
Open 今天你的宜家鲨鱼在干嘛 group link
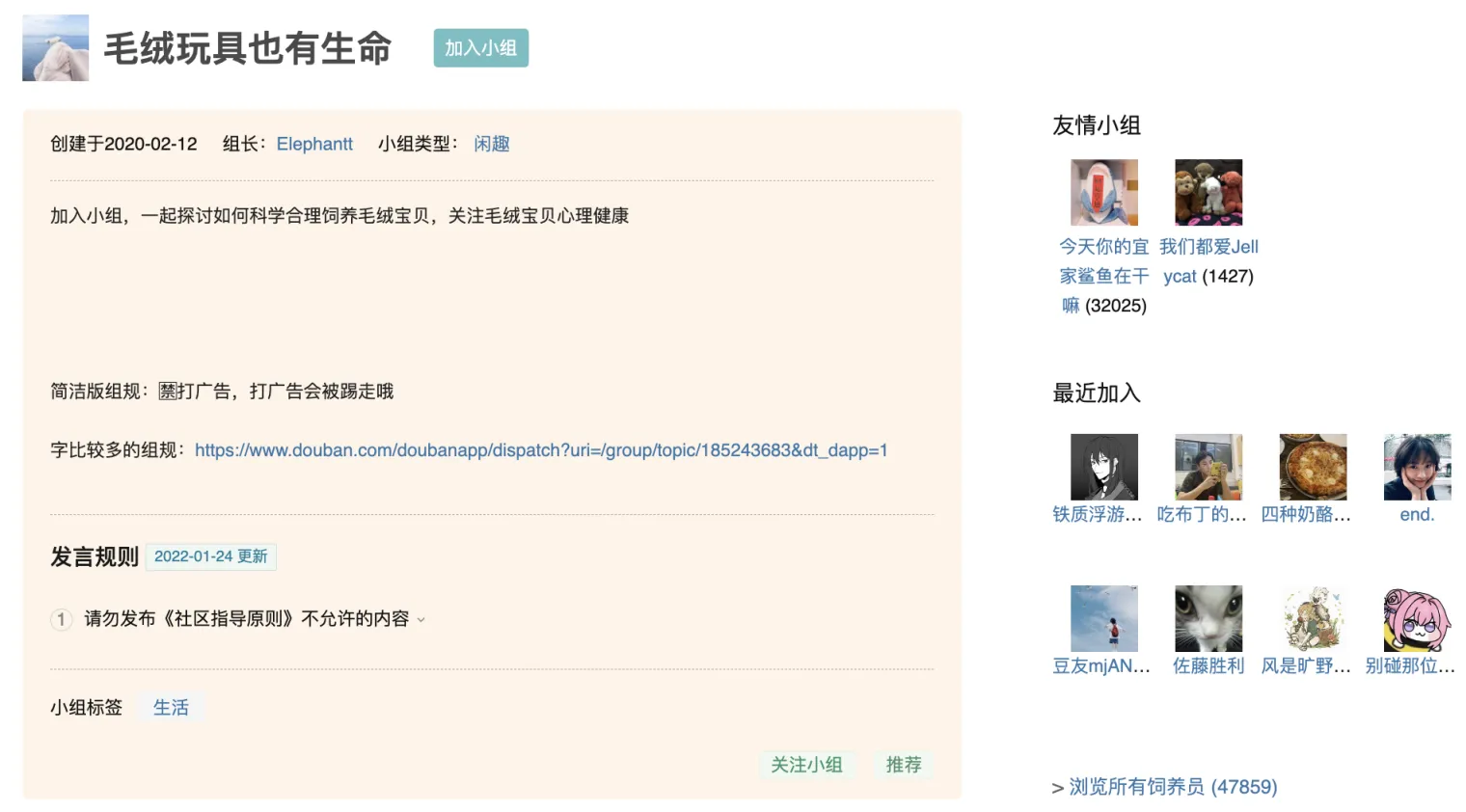1104,276
